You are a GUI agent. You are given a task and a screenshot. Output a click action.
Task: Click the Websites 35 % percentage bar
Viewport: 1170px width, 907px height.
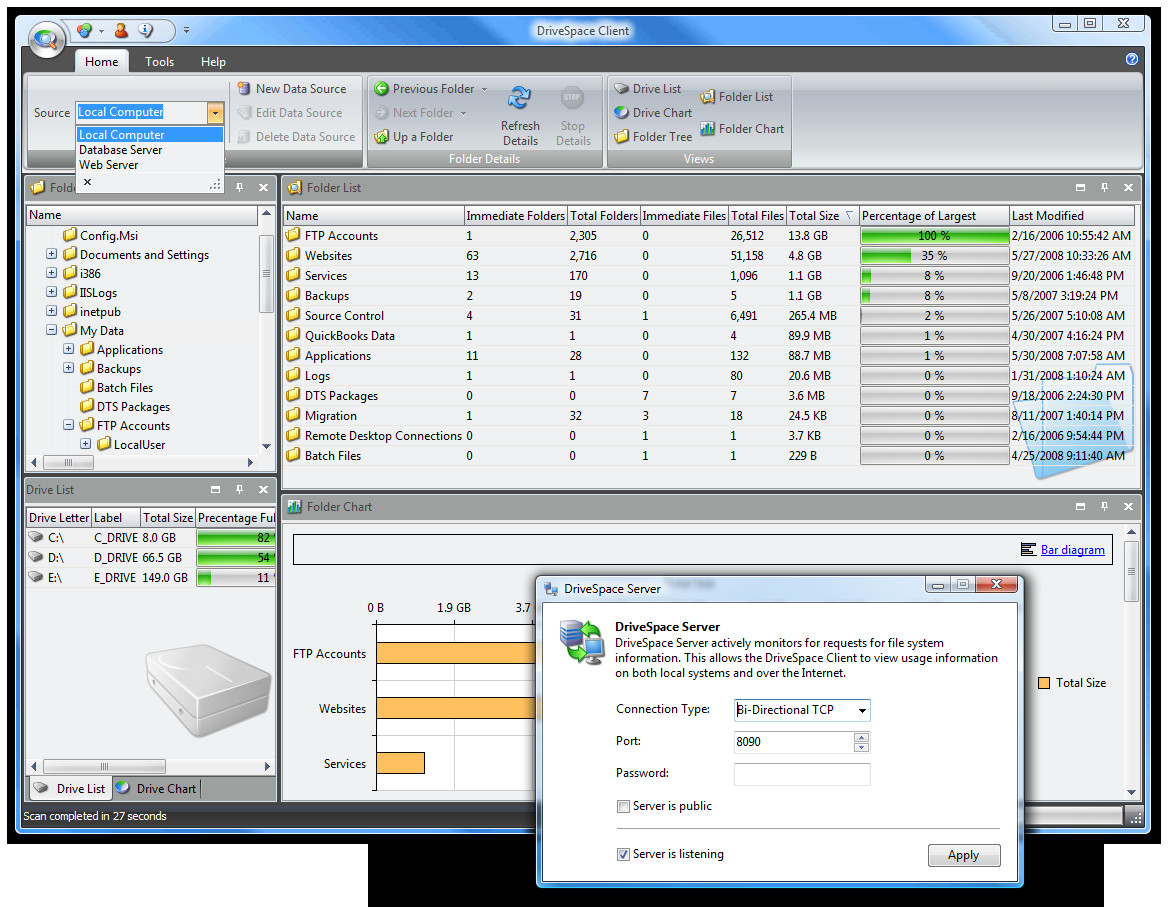point(934,256)
